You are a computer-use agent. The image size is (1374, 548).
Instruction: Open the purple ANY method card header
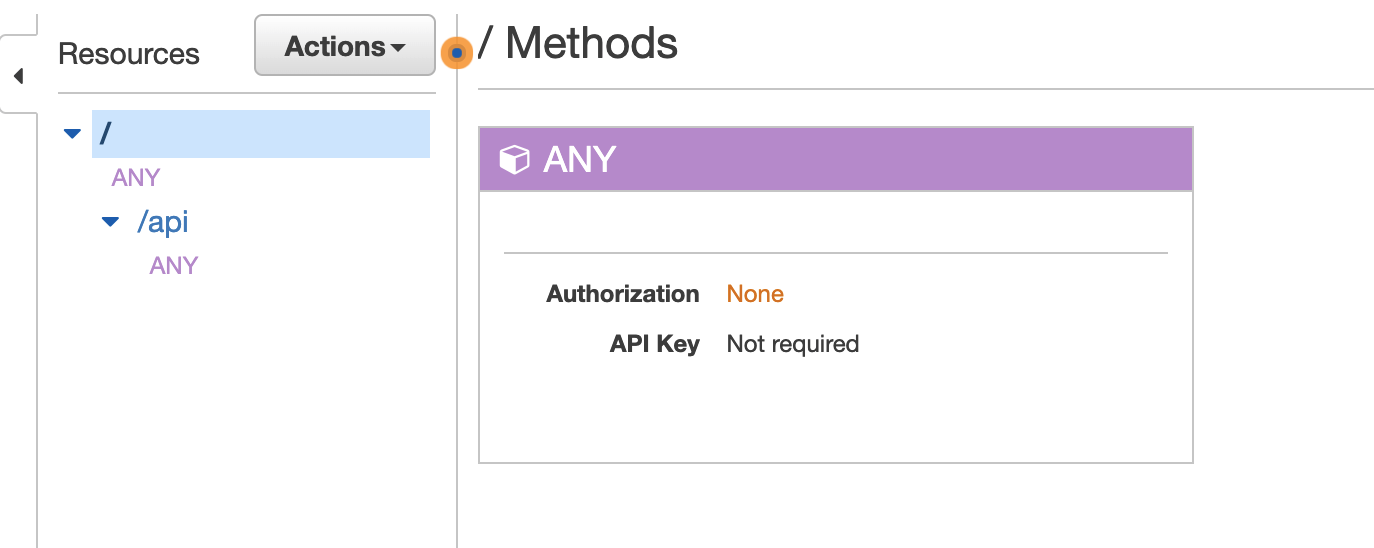point(835,159)
